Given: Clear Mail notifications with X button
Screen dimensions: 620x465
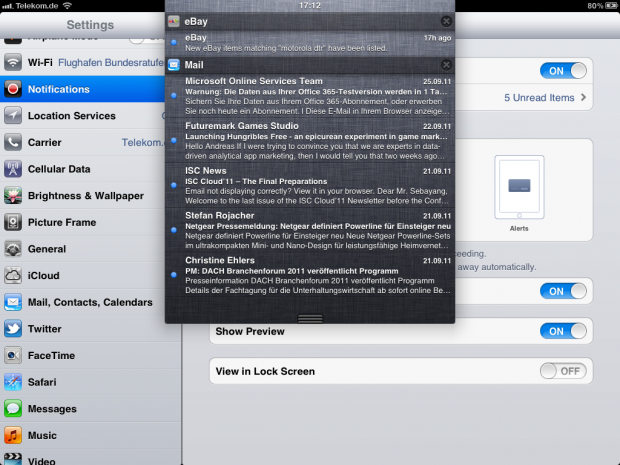Looking at the screenshot, I should [446, 65].
